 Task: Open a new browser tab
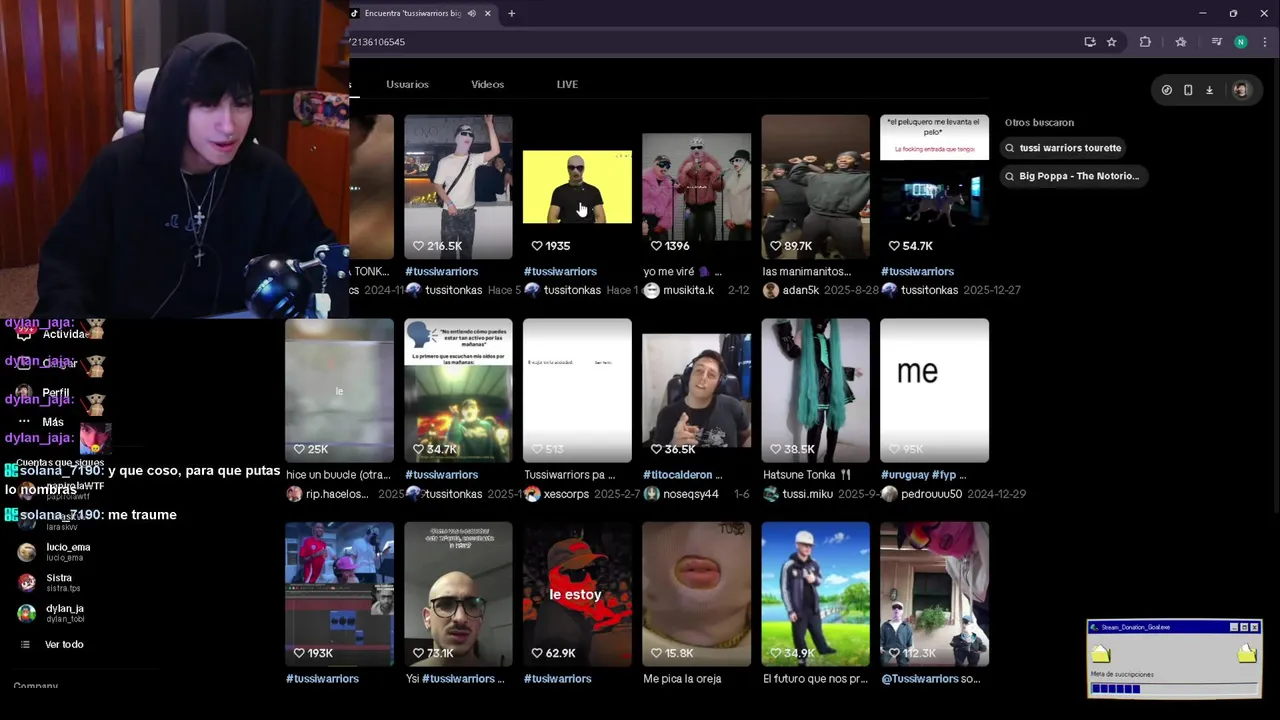tap(511, 14)
